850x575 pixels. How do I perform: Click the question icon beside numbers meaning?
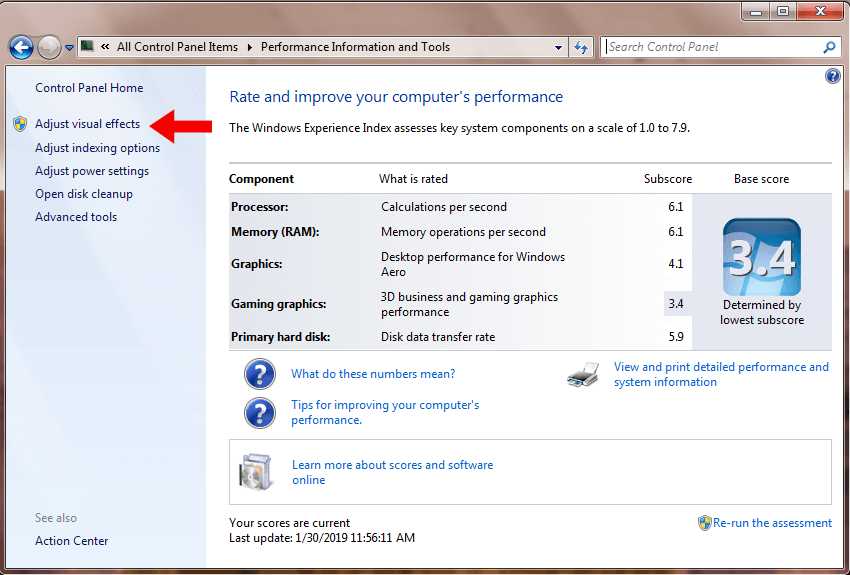[x=260, y=374]
